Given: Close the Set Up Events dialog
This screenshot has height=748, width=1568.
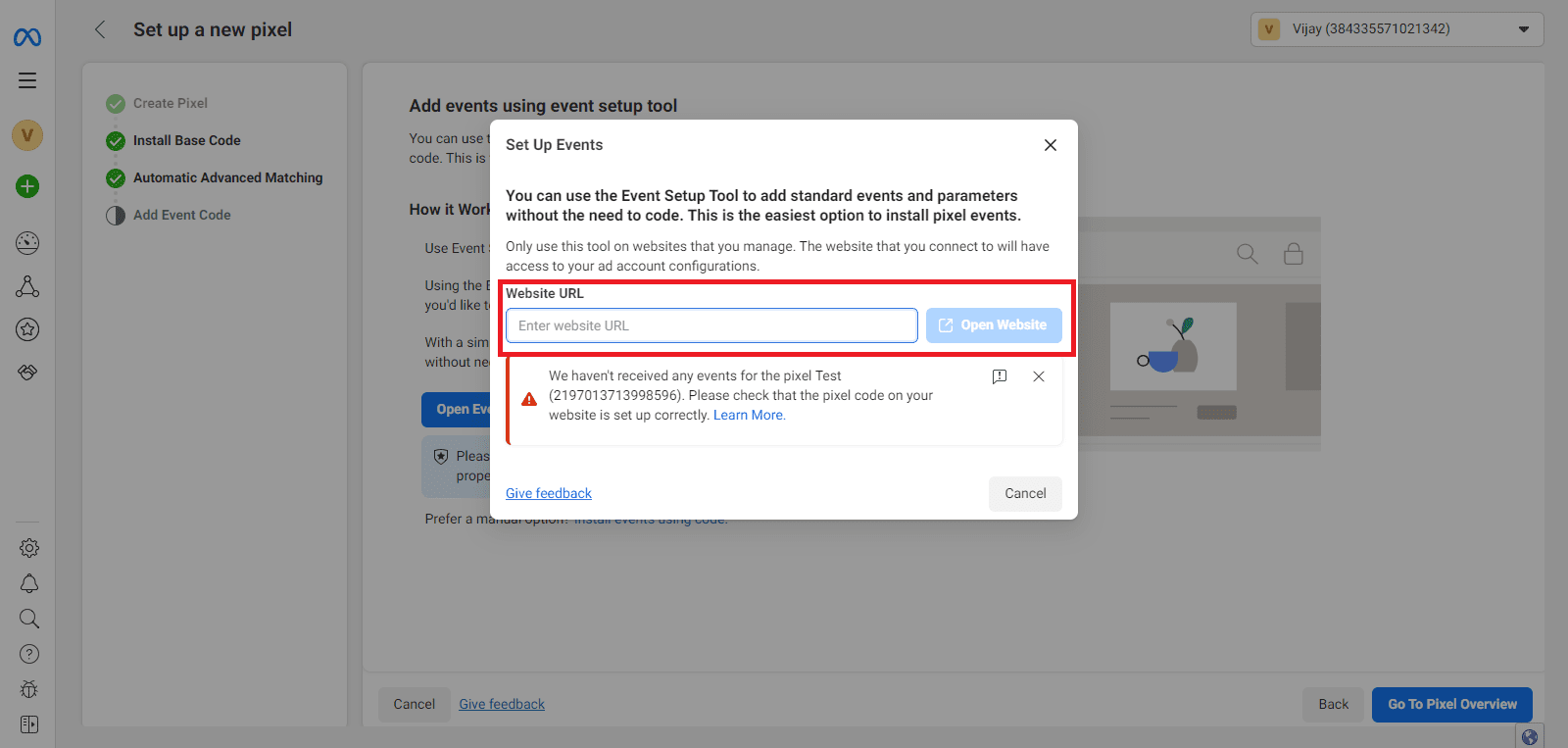Looking at the screenshot, I should 1051,145.
